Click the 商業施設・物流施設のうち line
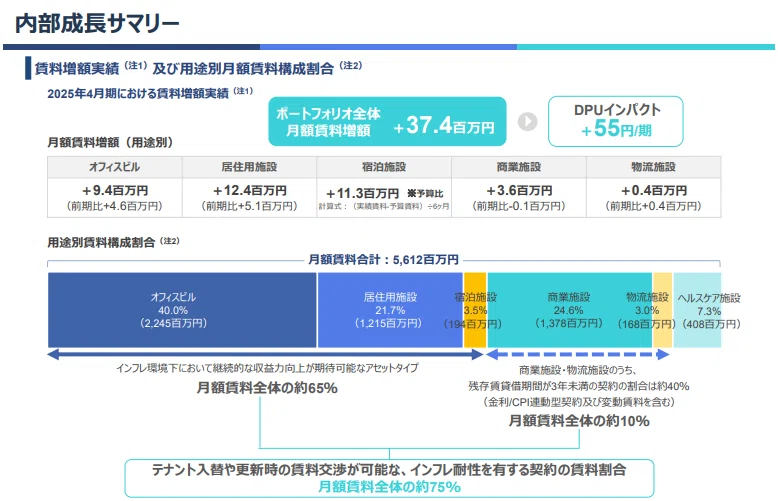Screen dimensions: 778x501 [x=578, y=370]
